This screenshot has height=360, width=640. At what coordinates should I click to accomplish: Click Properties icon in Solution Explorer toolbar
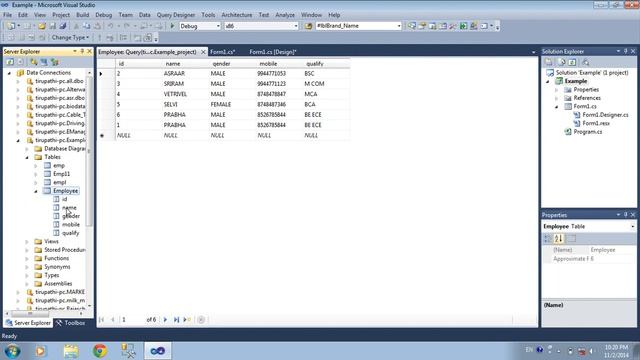point(549,62)
